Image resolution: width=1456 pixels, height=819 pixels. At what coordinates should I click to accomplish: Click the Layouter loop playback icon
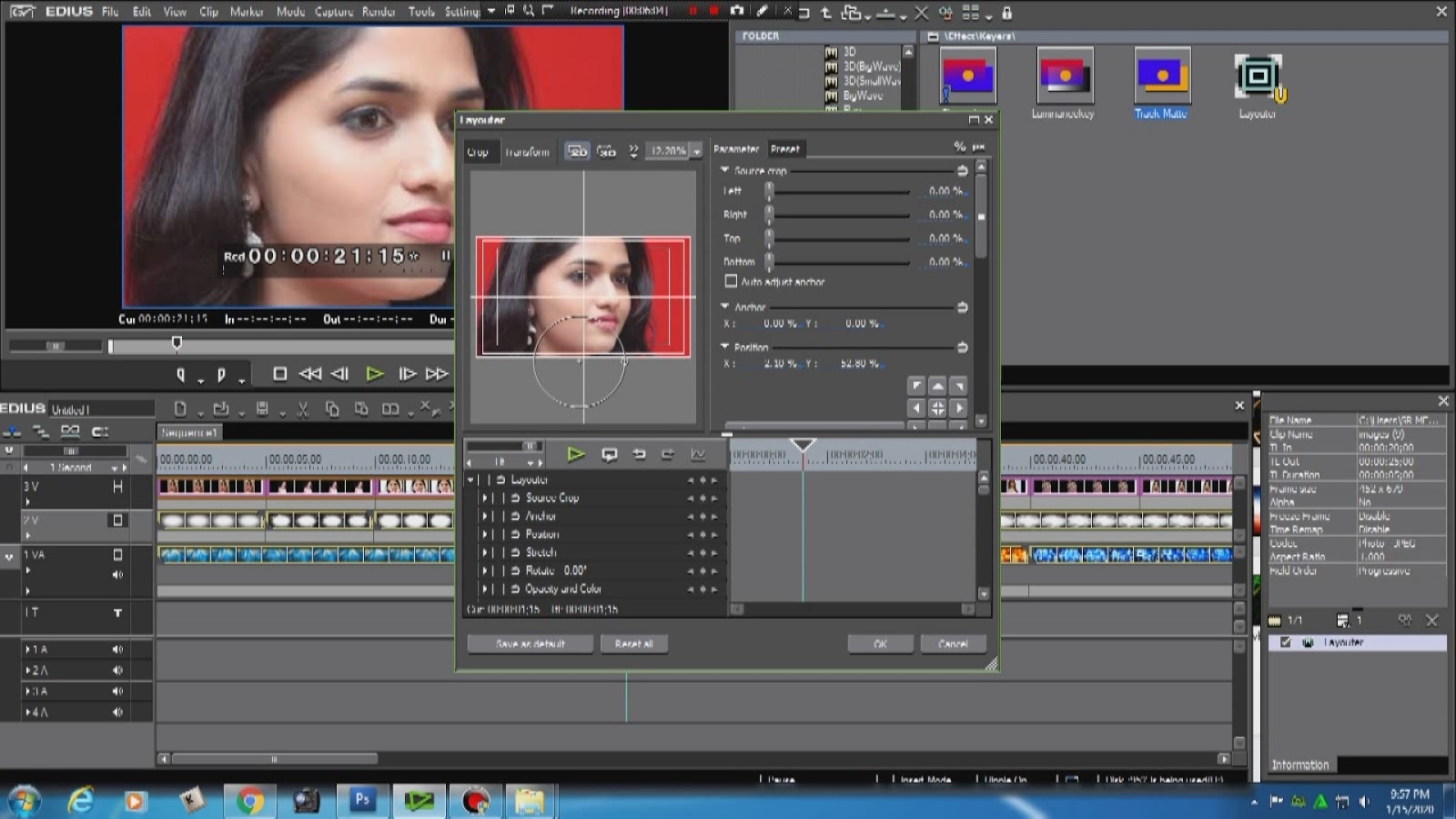609,454
